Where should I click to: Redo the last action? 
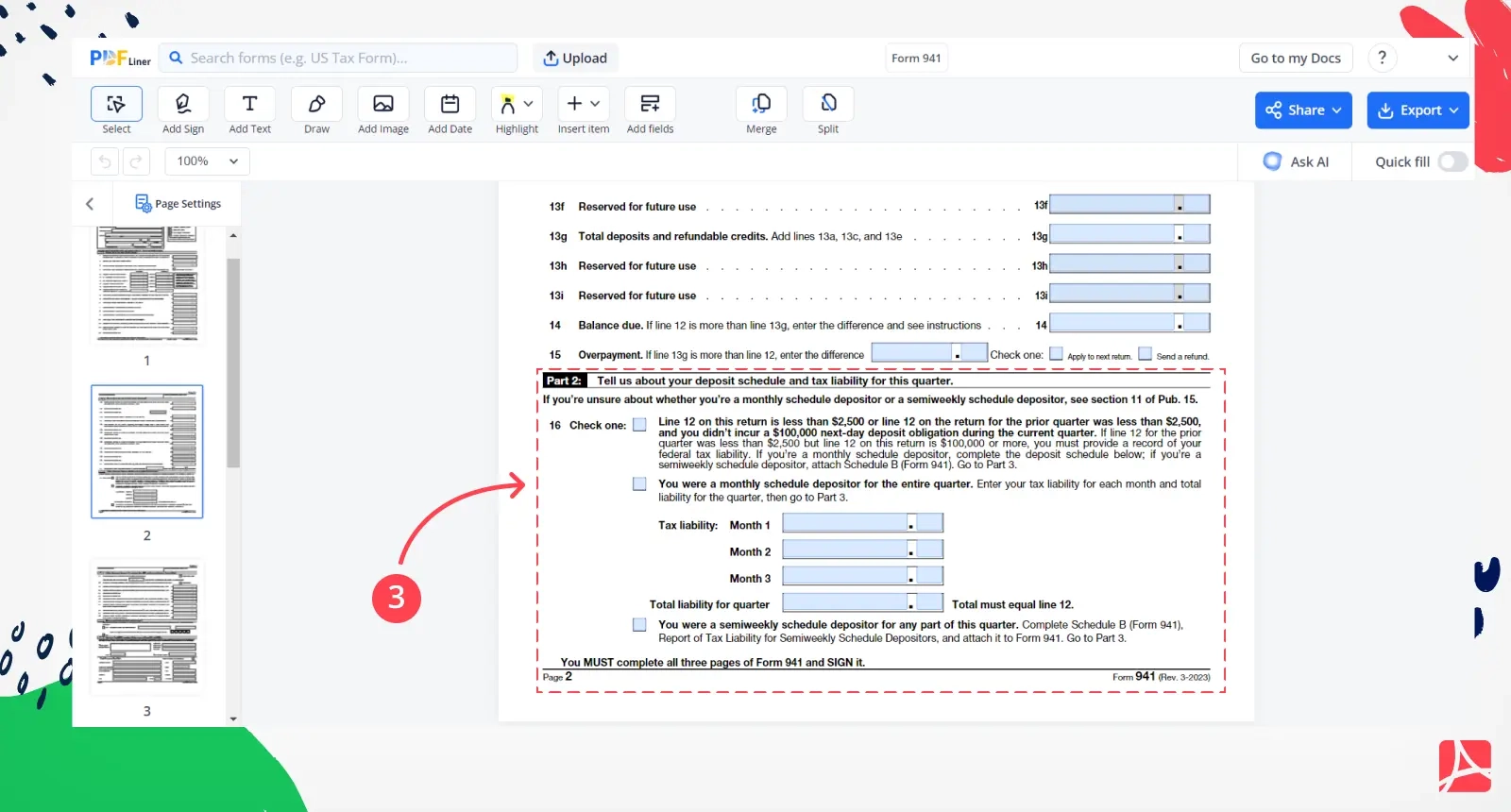coord(136,161)
